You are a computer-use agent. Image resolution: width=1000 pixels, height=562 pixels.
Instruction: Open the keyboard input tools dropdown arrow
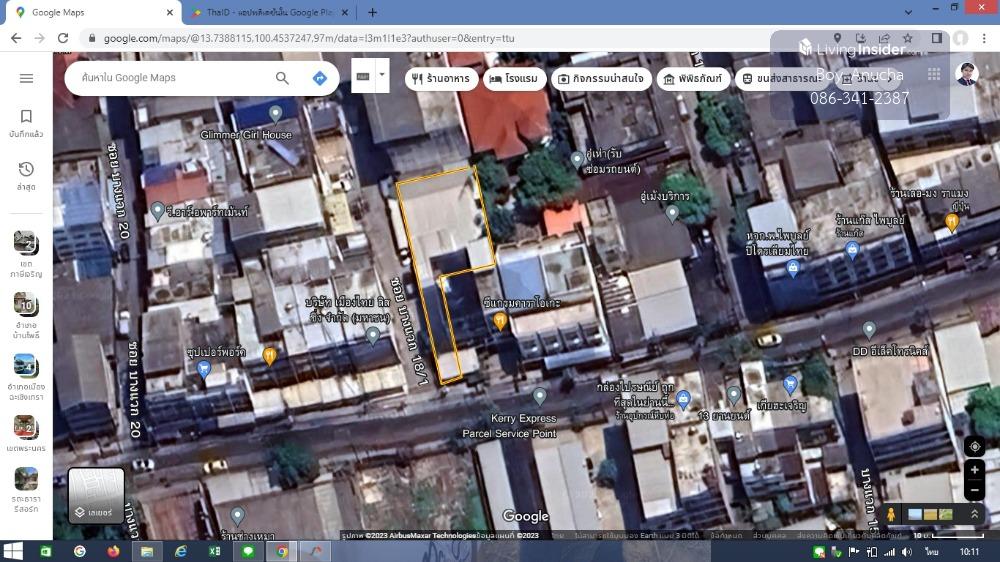coord(381,76)
